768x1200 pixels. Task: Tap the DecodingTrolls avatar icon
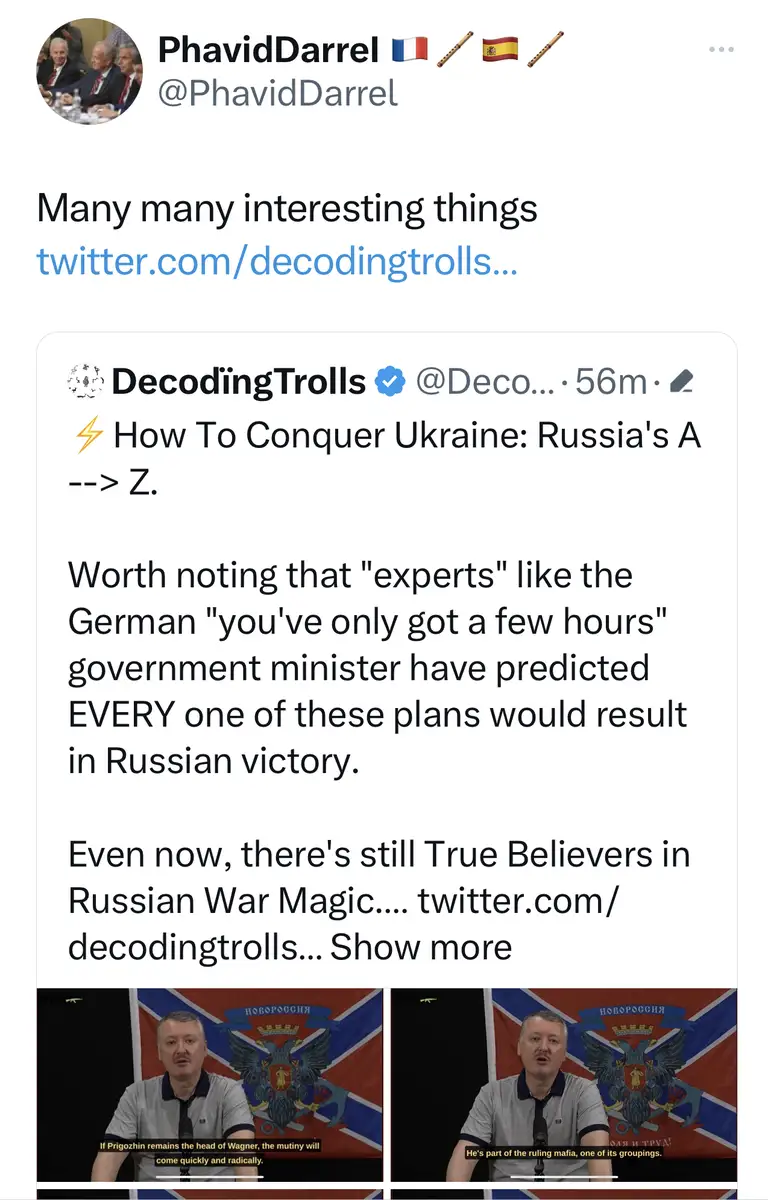click(85, 381)
